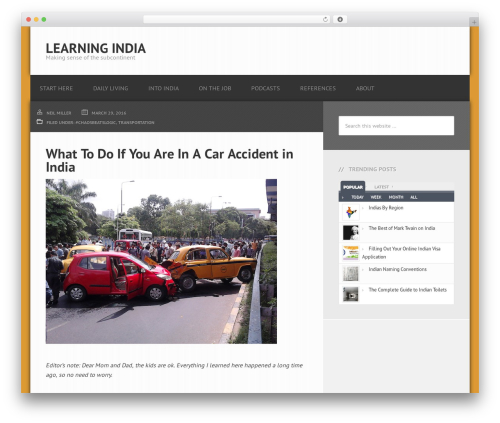Click the Search this website field
Viewport: 500px width, 423px height.
pyautogui.click(x=396, y=126)
